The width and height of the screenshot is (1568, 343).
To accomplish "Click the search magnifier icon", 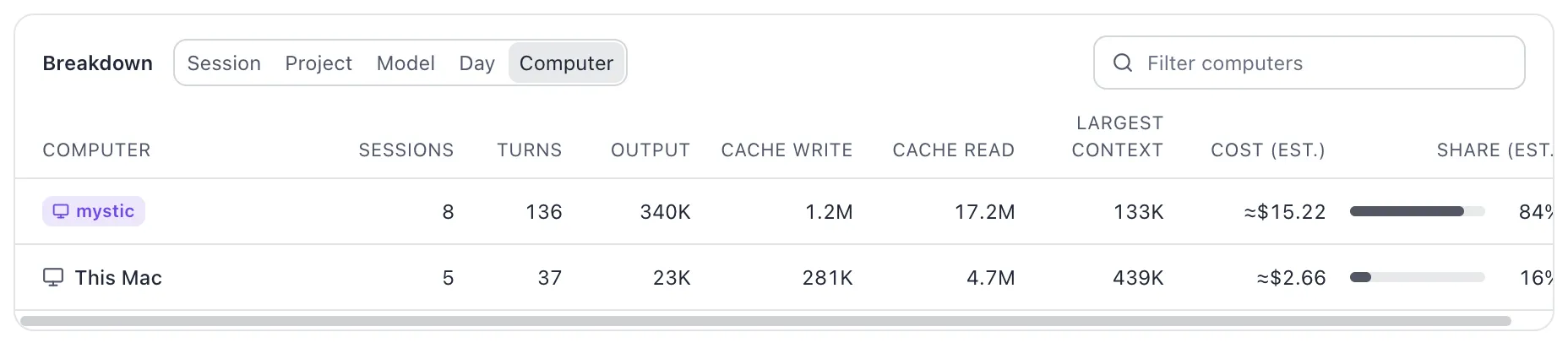I will [x=1123, y=63].
